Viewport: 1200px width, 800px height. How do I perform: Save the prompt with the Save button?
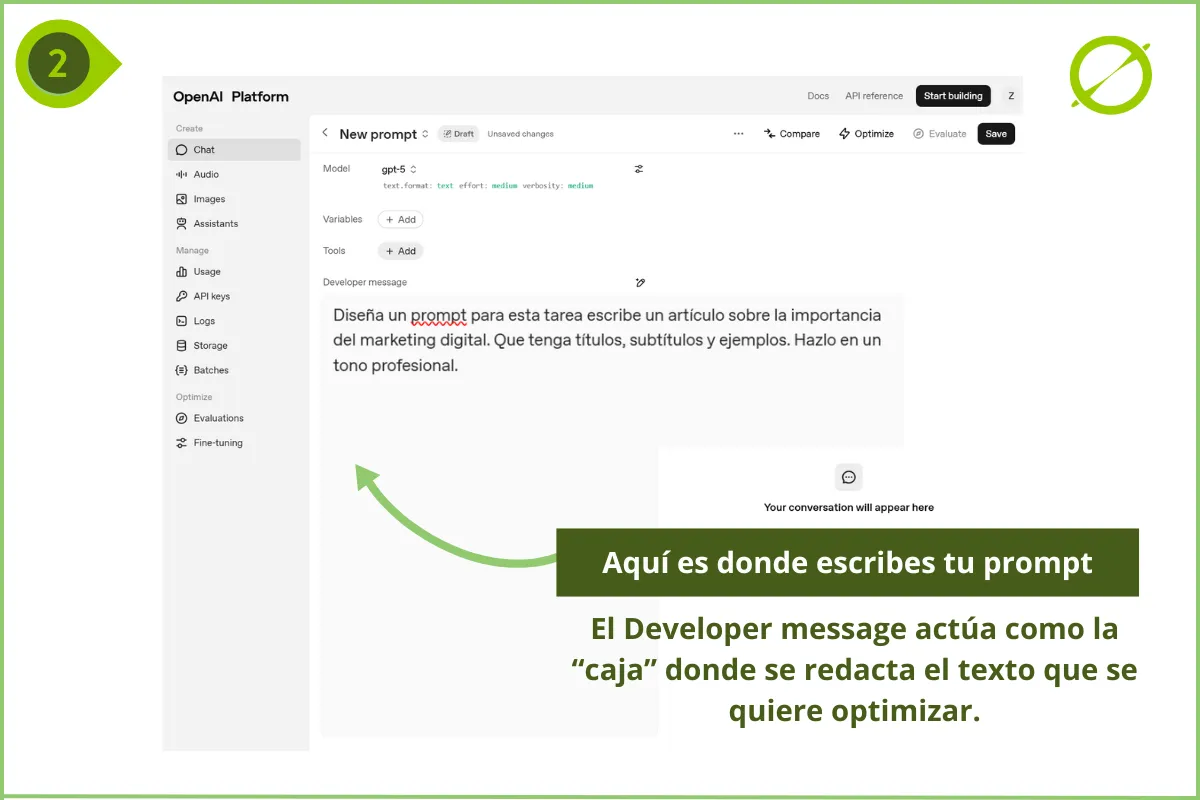(x=996, y=134)
